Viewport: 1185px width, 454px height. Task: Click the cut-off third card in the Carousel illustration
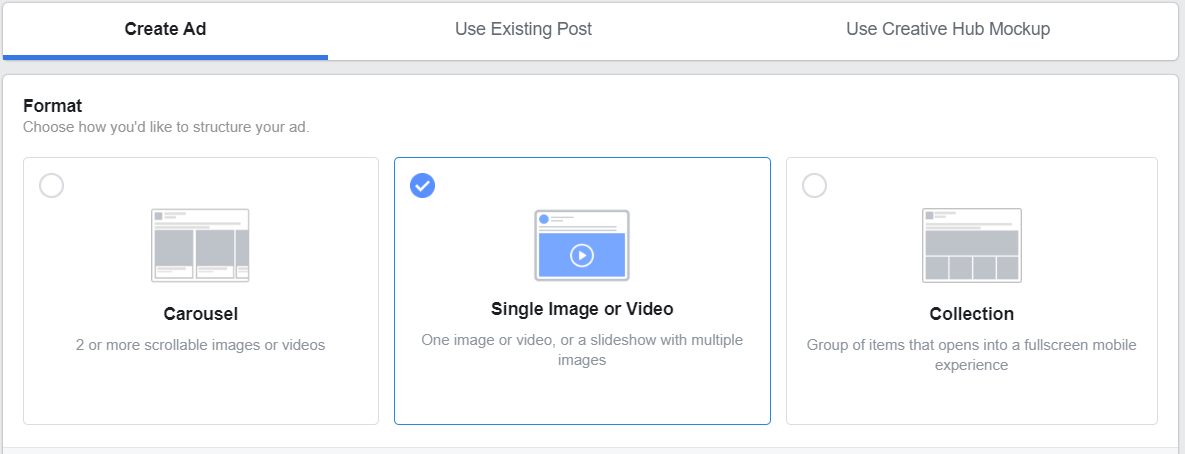pos(243,255)
